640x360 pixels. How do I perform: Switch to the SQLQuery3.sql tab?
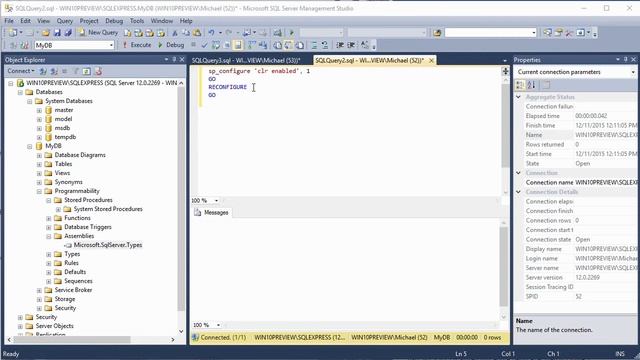point(246,60)
